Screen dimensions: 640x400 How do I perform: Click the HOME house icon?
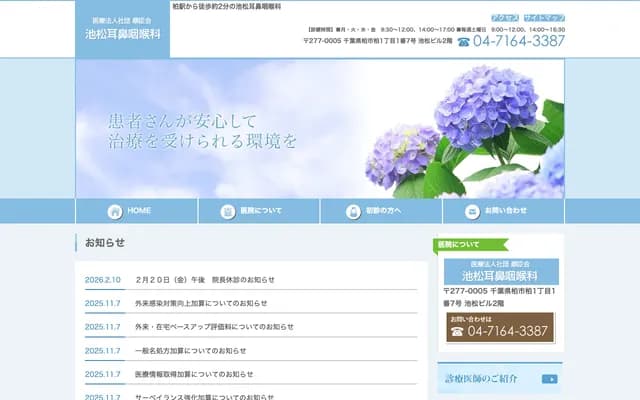tap(115, 211)
